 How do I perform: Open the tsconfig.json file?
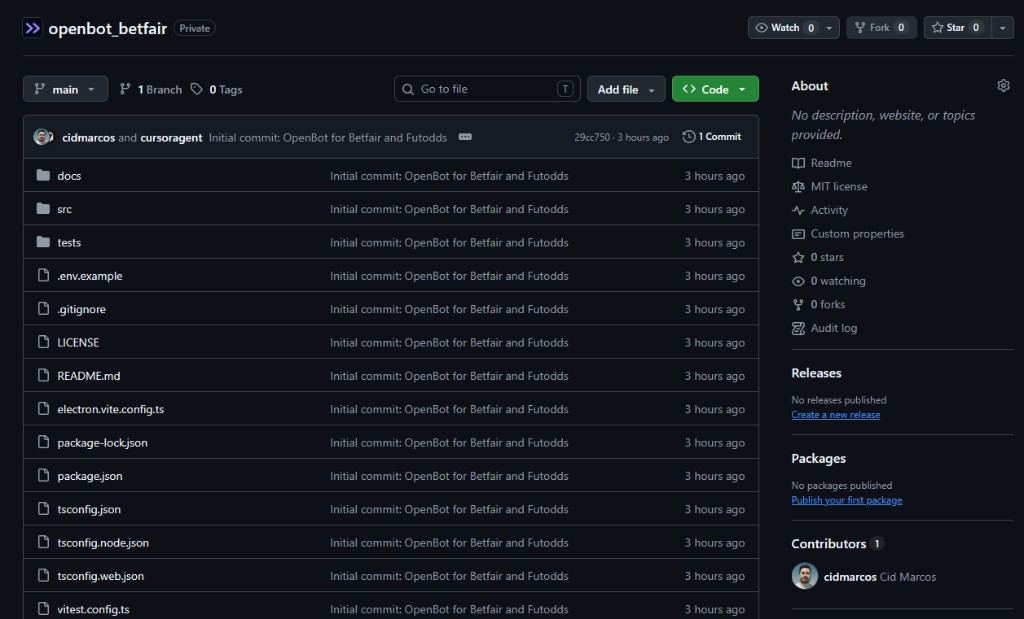(x=89, y=509)
